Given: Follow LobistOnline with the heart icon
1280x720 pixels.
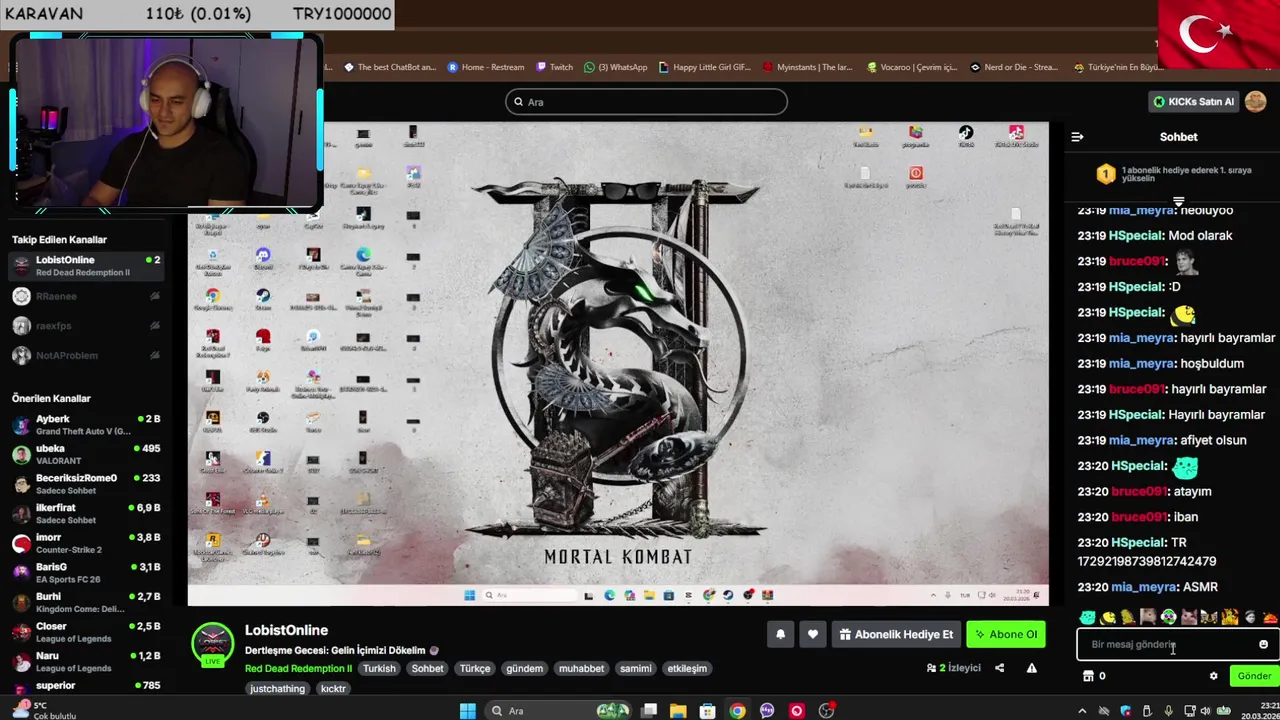Looking at the screenshot, I should pyautogui.click(x=813, y=634).
